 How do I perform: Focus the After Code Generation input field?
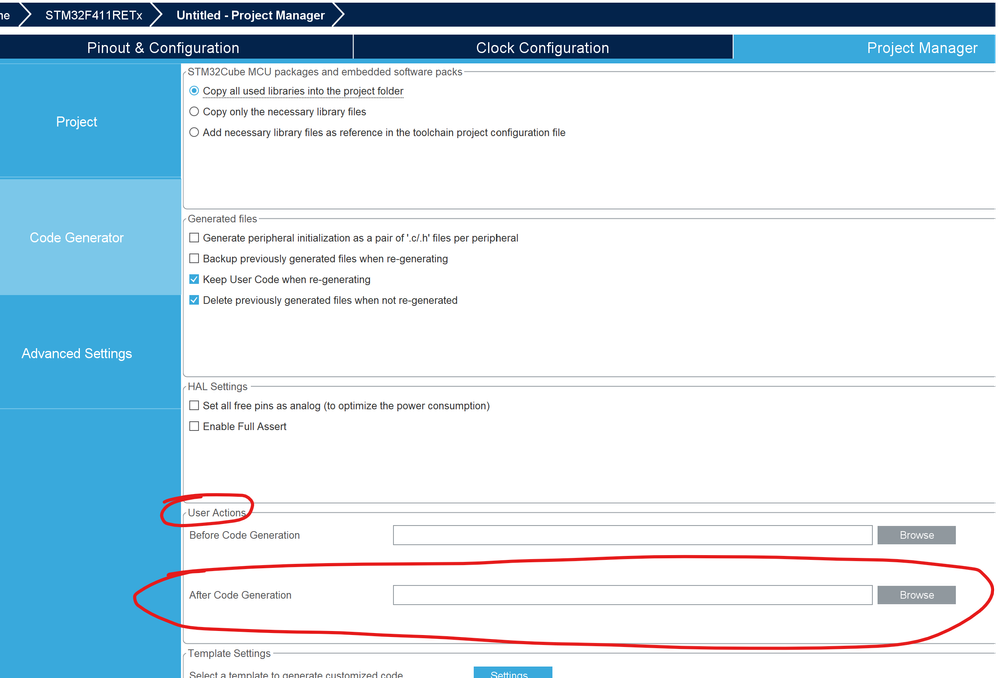(x=633, y=595)
